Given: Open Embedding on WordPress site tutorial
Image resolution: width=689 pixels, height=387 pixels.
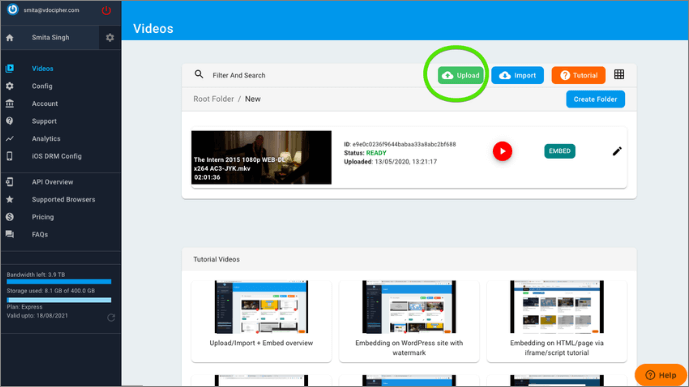Looking at the screenshot, I should 409,321.
